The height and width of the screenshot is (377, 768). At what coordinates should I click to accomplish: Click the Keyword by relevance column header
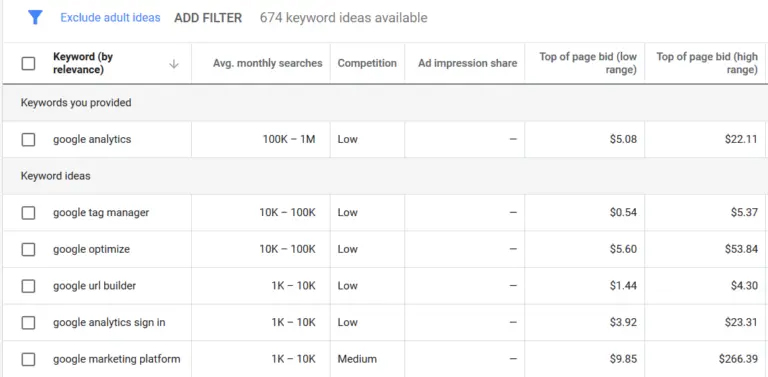pyautogui.click(x=83, y=63)
